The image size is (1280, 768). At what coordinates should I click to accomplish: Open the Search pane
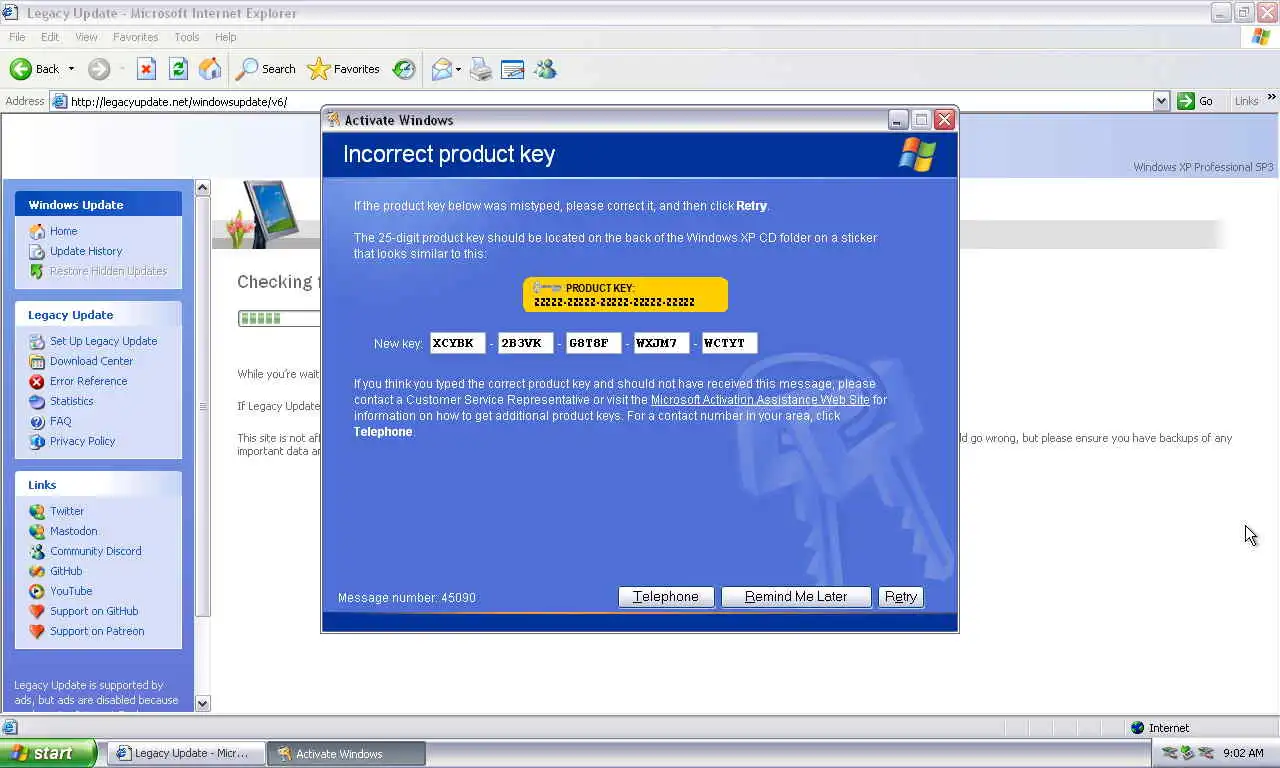[266, 69]
